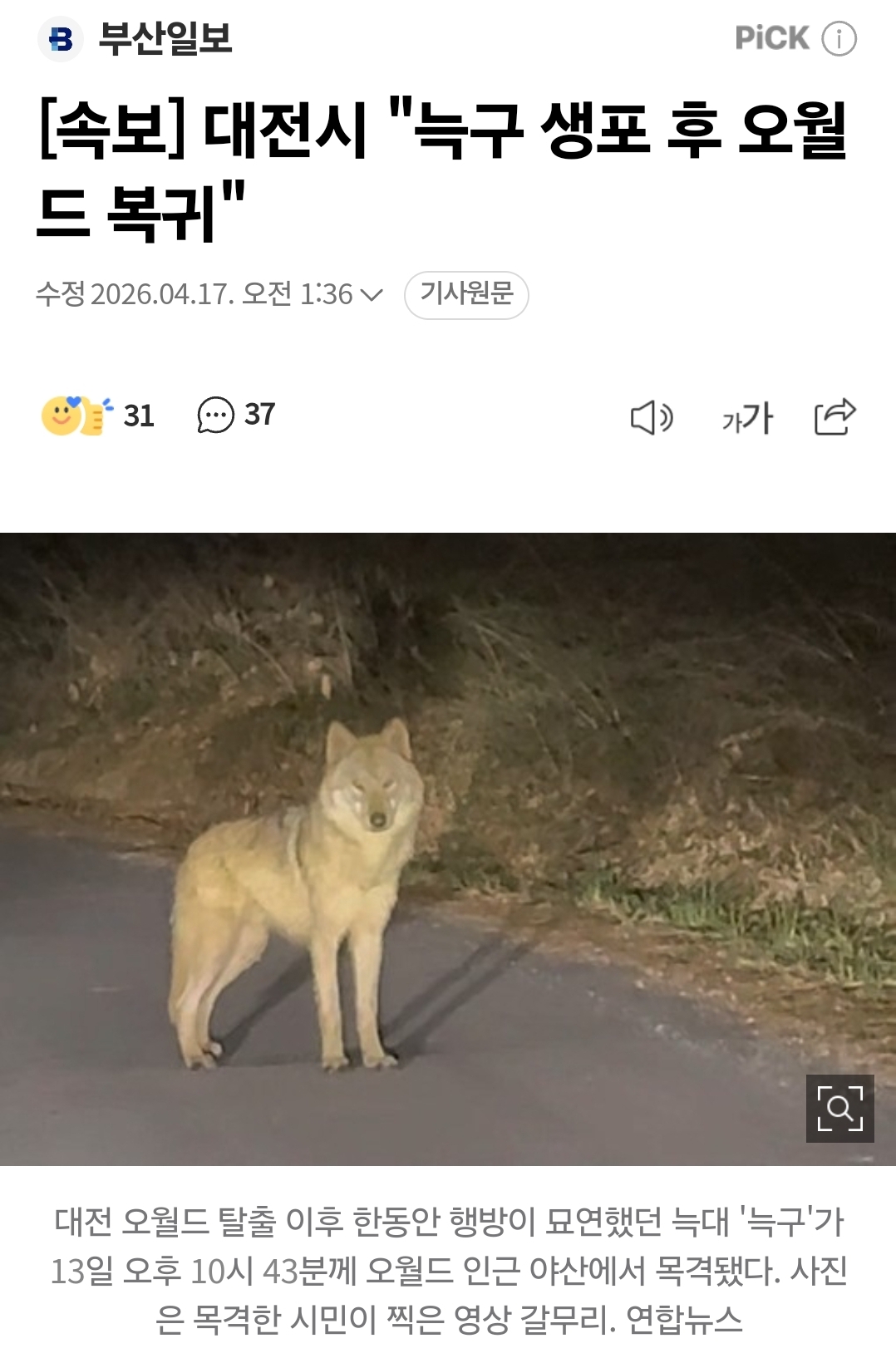Share the article via share icon
This screenshot has width=896, height=1363.
[834, 416]
